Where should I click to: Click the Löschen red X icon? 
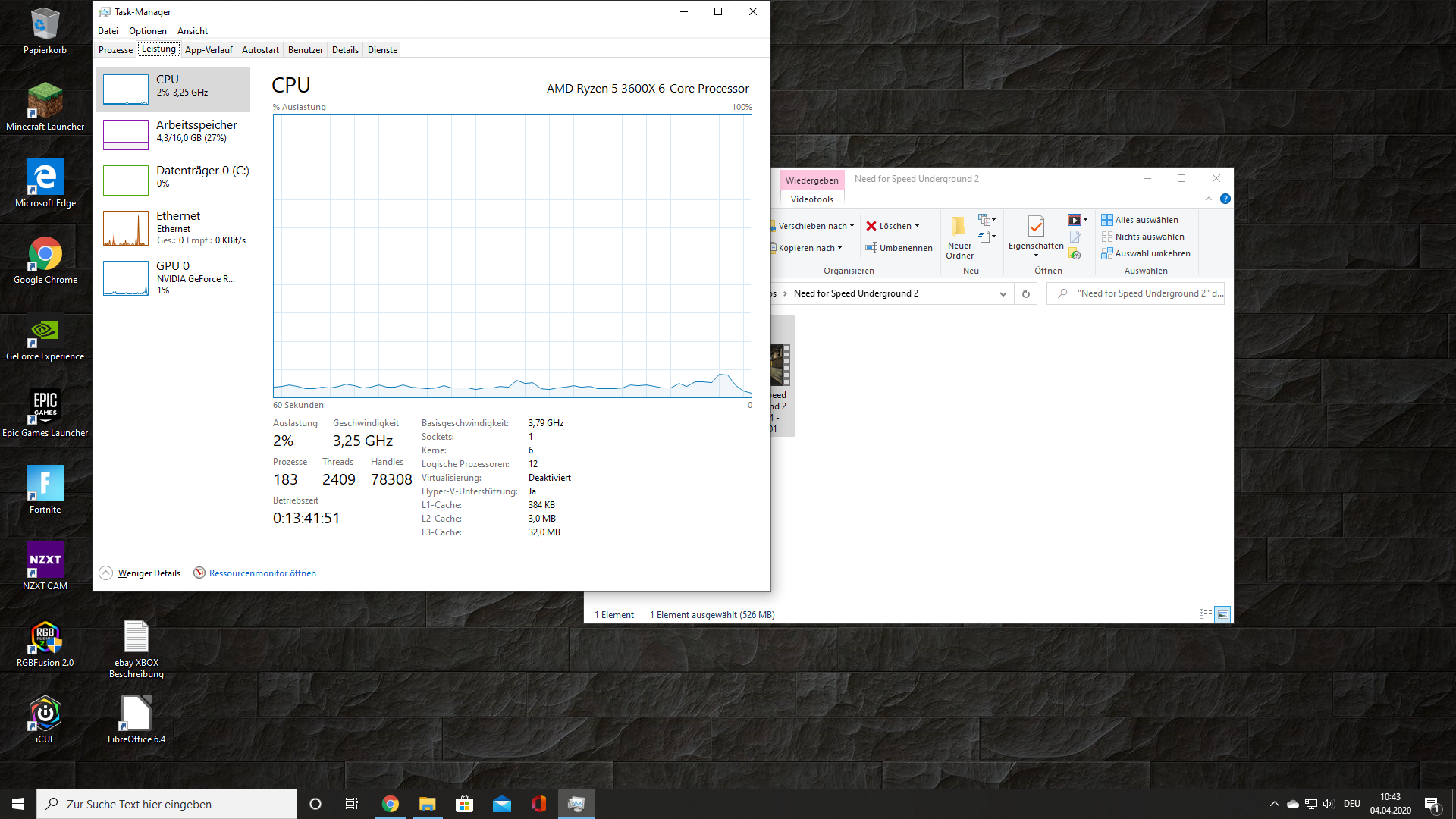click(871, 226)
